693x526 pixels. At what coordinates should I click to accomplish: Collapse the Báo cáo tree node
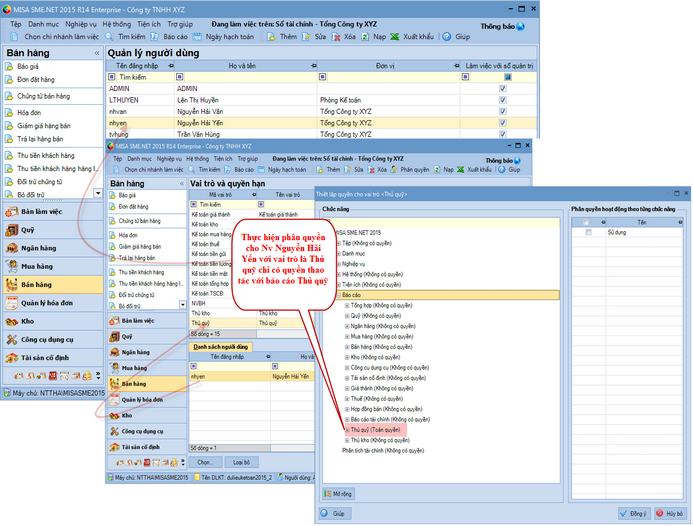[x=339, y=295]
